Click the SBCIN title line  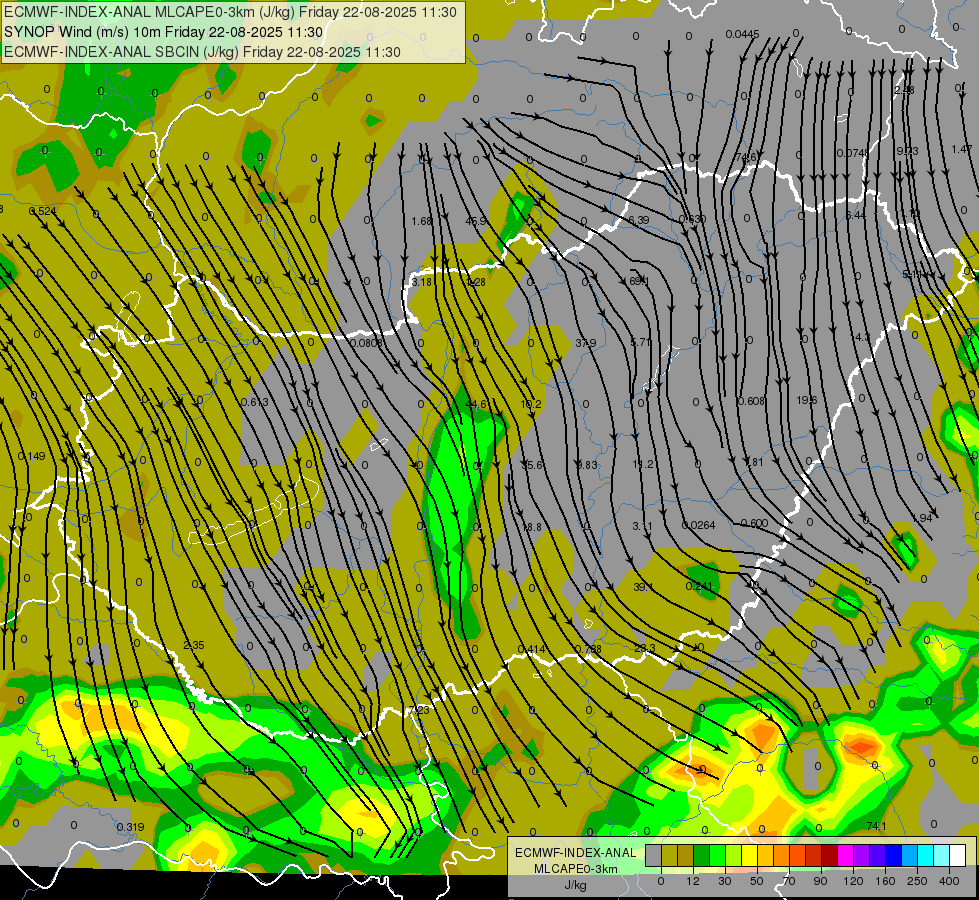click(202, 52)
